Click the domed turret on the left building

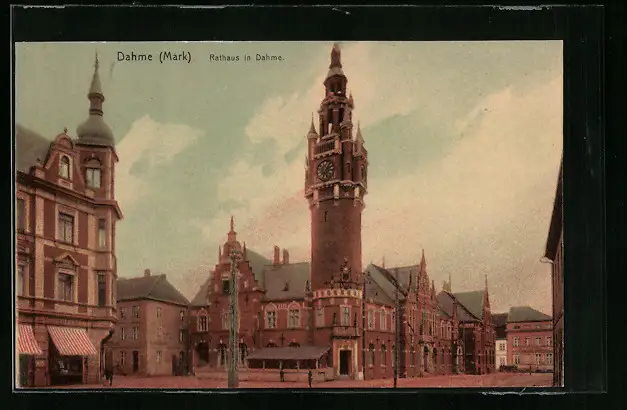(x=95, y=126)
